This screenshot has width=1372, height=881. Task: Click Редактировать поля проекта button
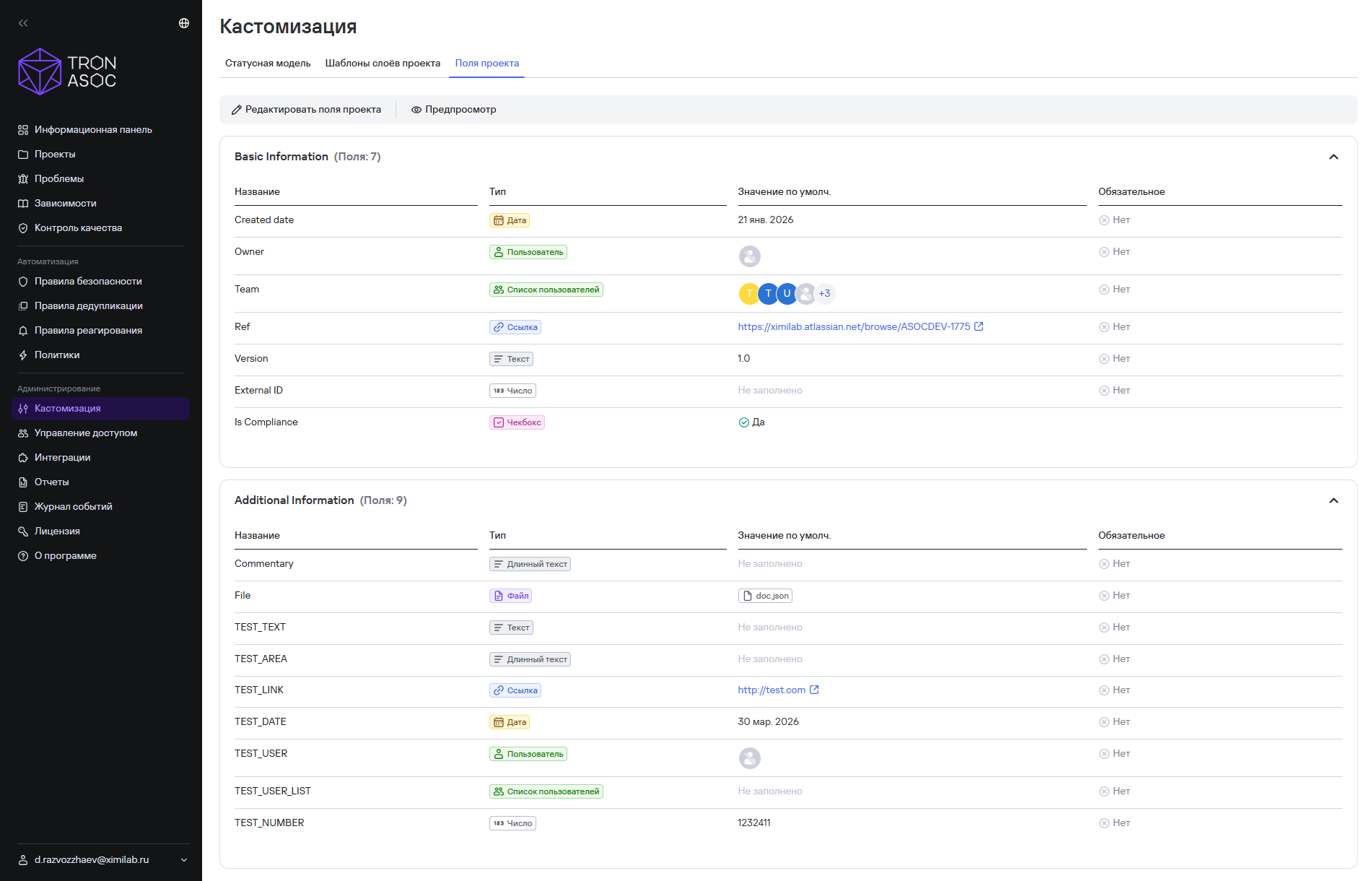click(x=306, y=110)
